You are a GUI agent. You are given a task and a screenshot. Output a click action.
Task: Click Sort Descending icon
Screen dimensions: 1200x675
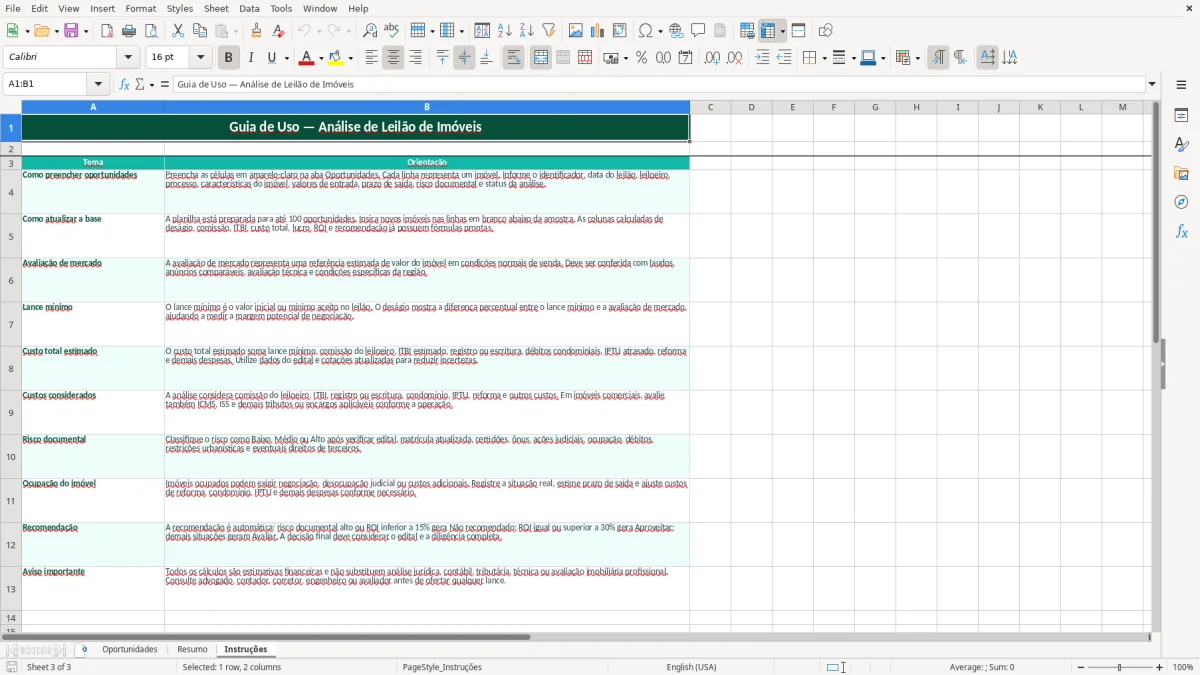pyautogui.click(x=526, y=31)
